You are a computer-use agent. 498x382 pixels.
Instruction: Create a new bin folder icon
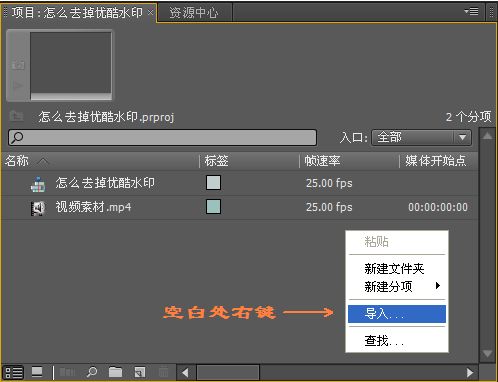coord(115,372)
